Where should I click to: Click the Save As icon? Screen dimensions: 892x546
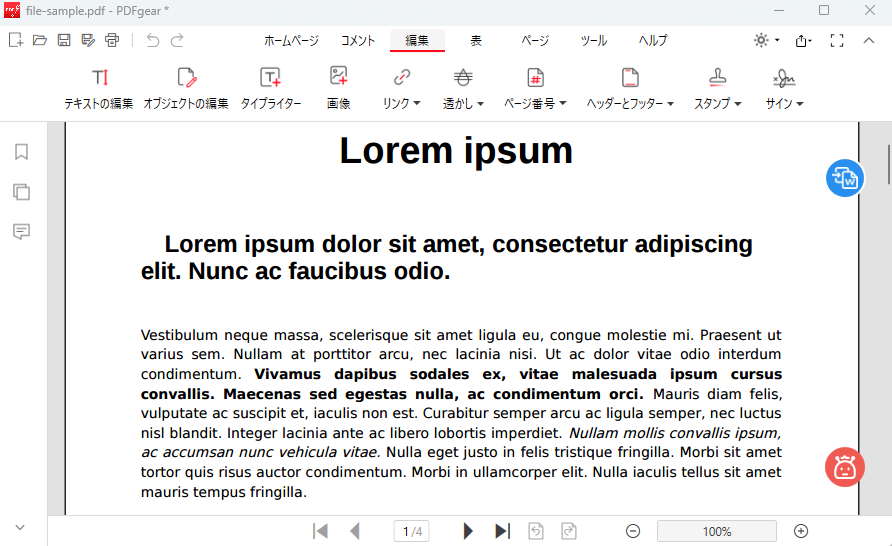[x=88, y=40]
